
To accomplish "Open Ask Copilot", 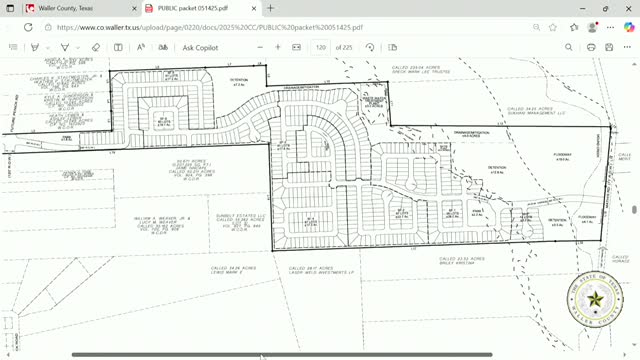I will point(200,48).
